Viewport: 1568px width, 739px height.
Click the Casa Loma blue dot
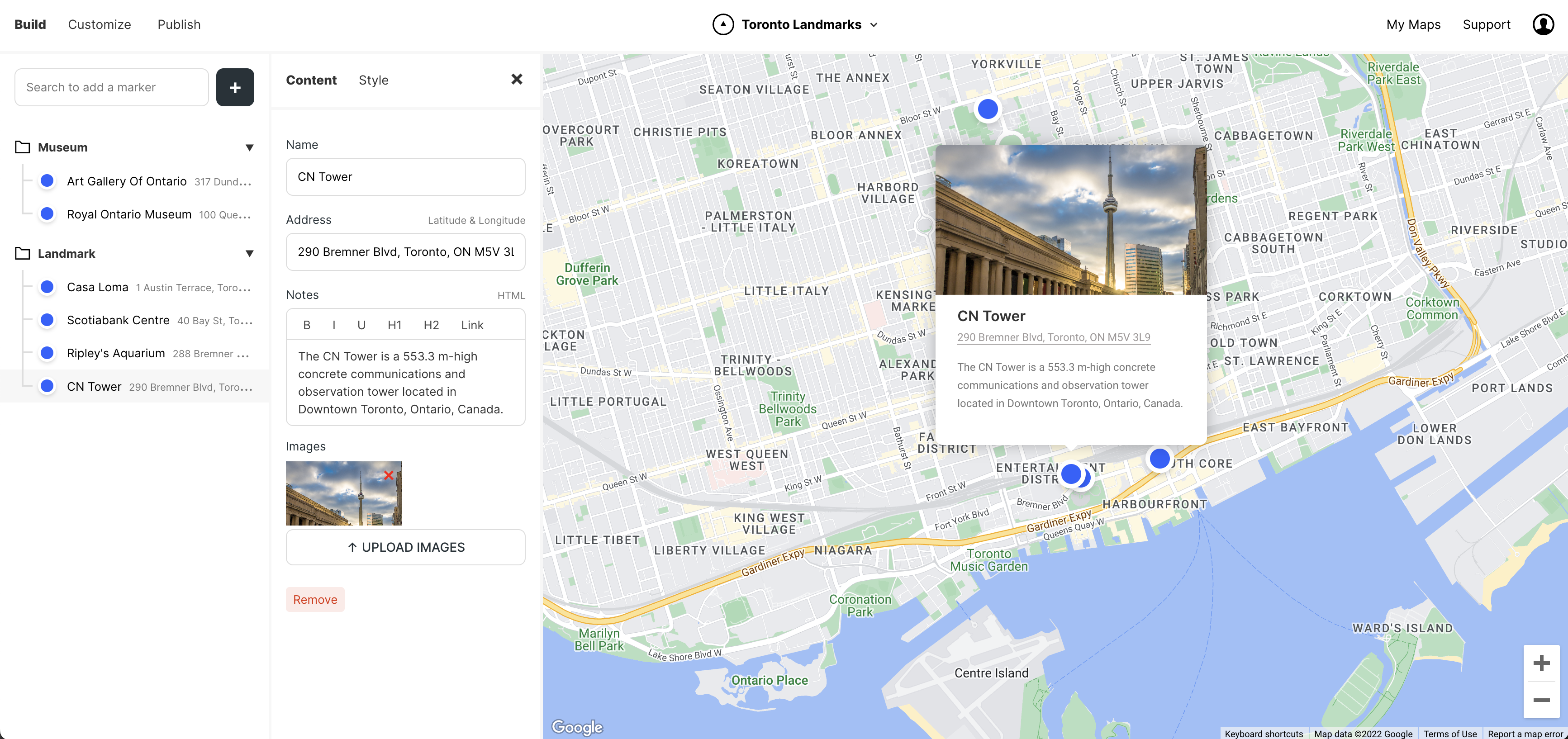(47, 287)
